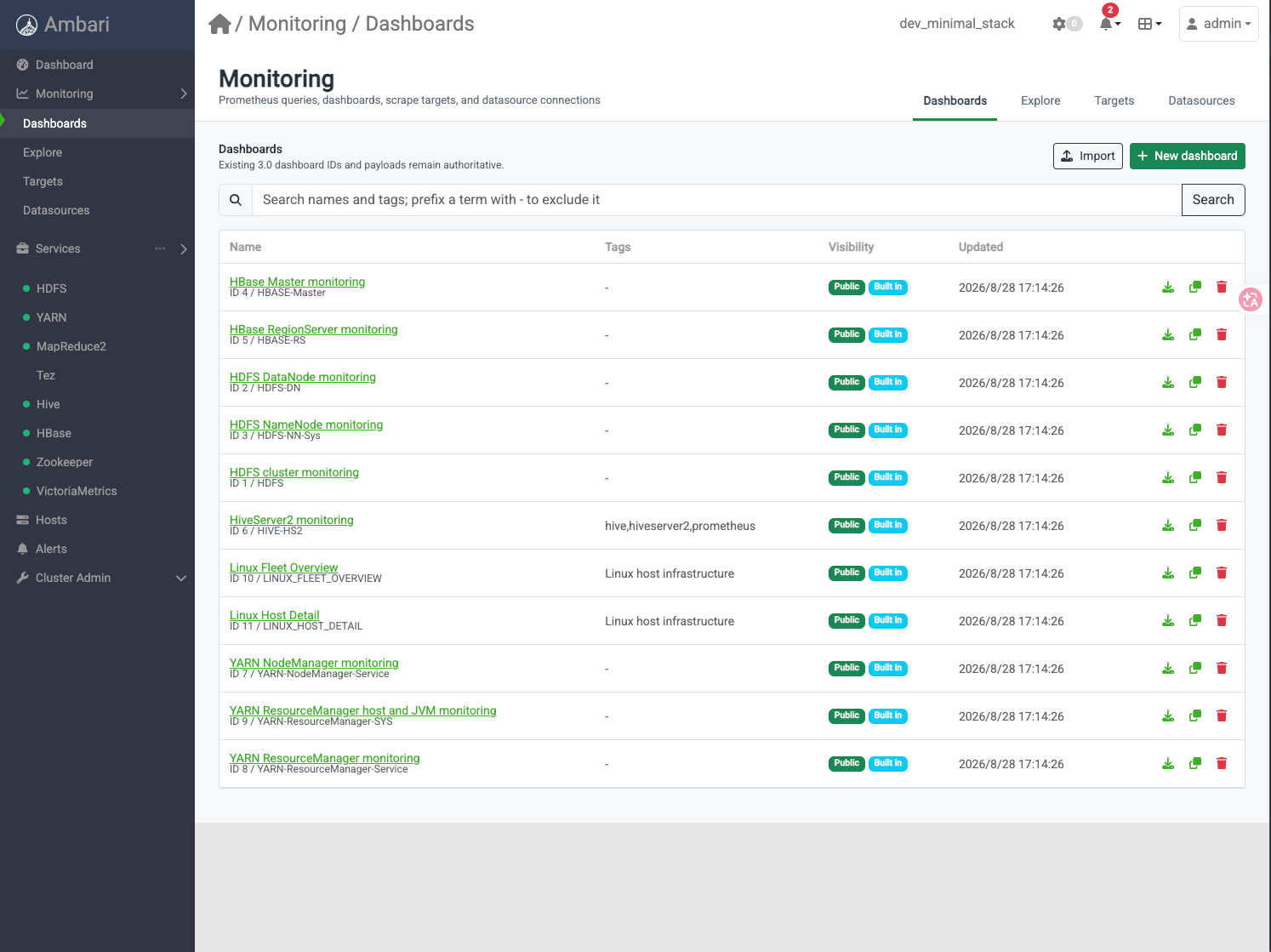The image size is (1271, 952).
Task: Click the search magnifier icon
Action: click(x=236, y=200)
